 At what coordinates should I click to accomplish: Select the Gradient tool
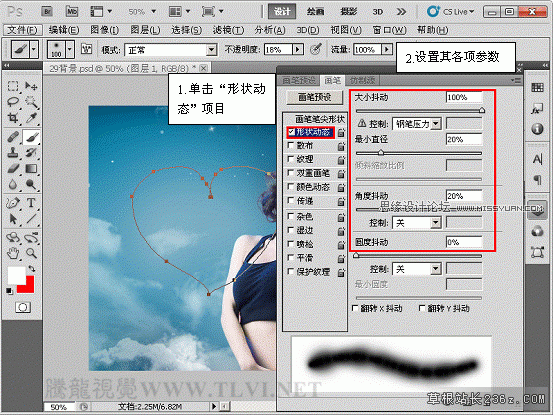pos(31,169)
